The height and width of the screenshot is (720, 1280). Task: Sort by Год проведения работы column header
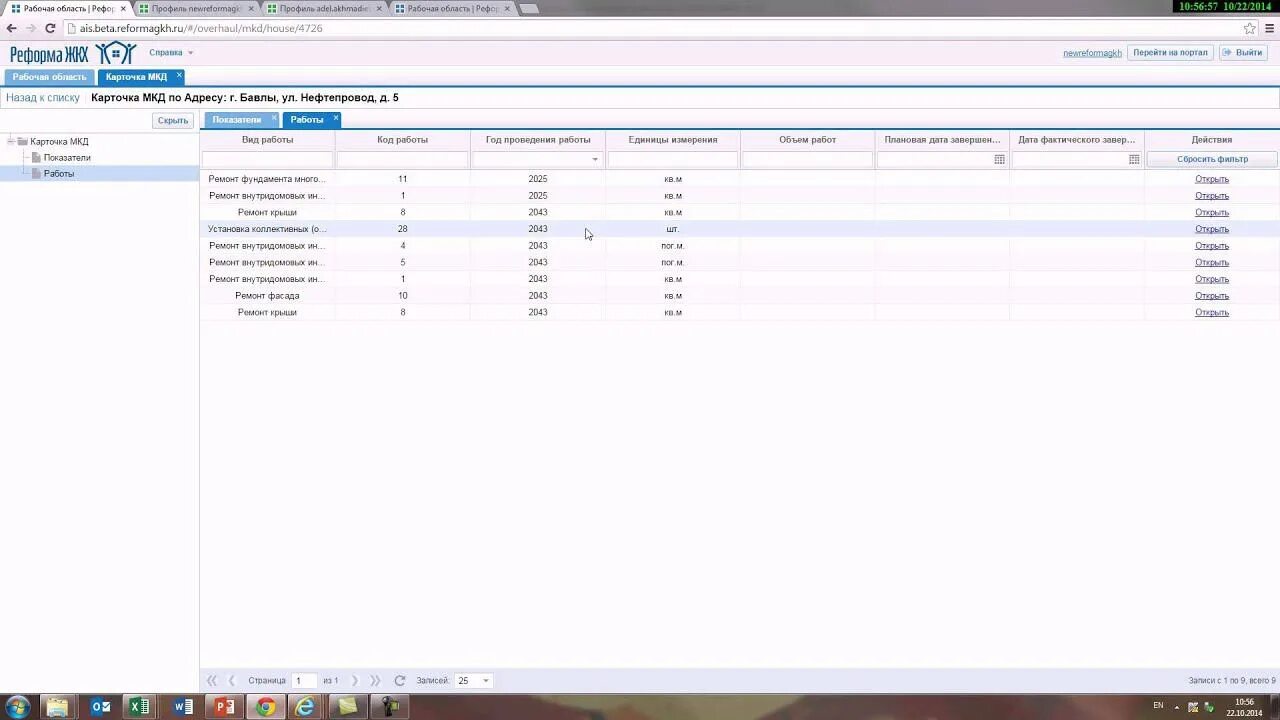pos(538,140)
